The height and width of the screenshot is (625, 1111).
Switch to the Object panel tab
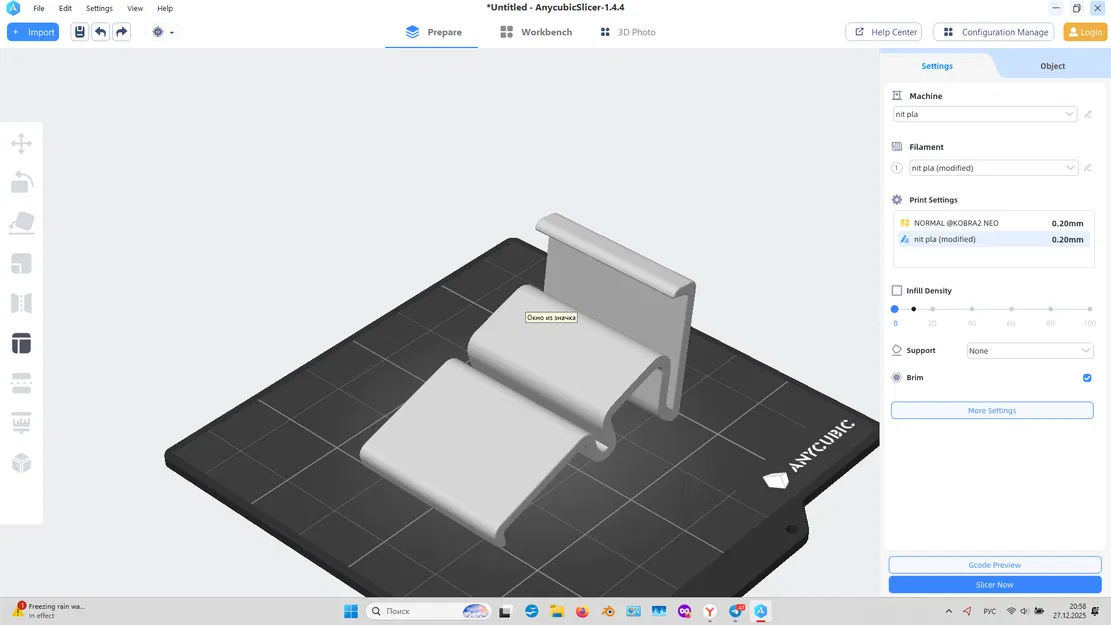coord(1052,66)
